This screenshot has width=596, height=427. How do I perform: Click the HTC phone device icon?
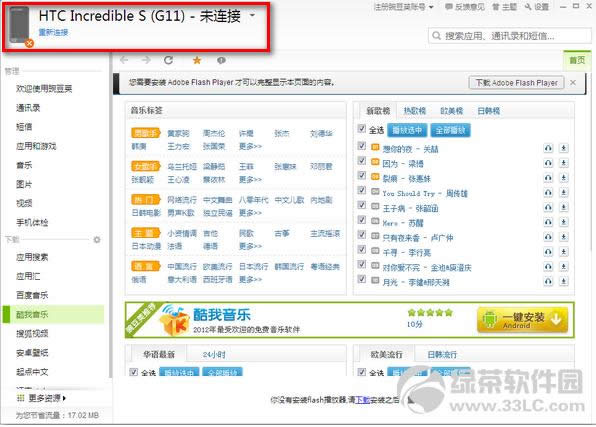pyautogui.click(x=19, y=26)
